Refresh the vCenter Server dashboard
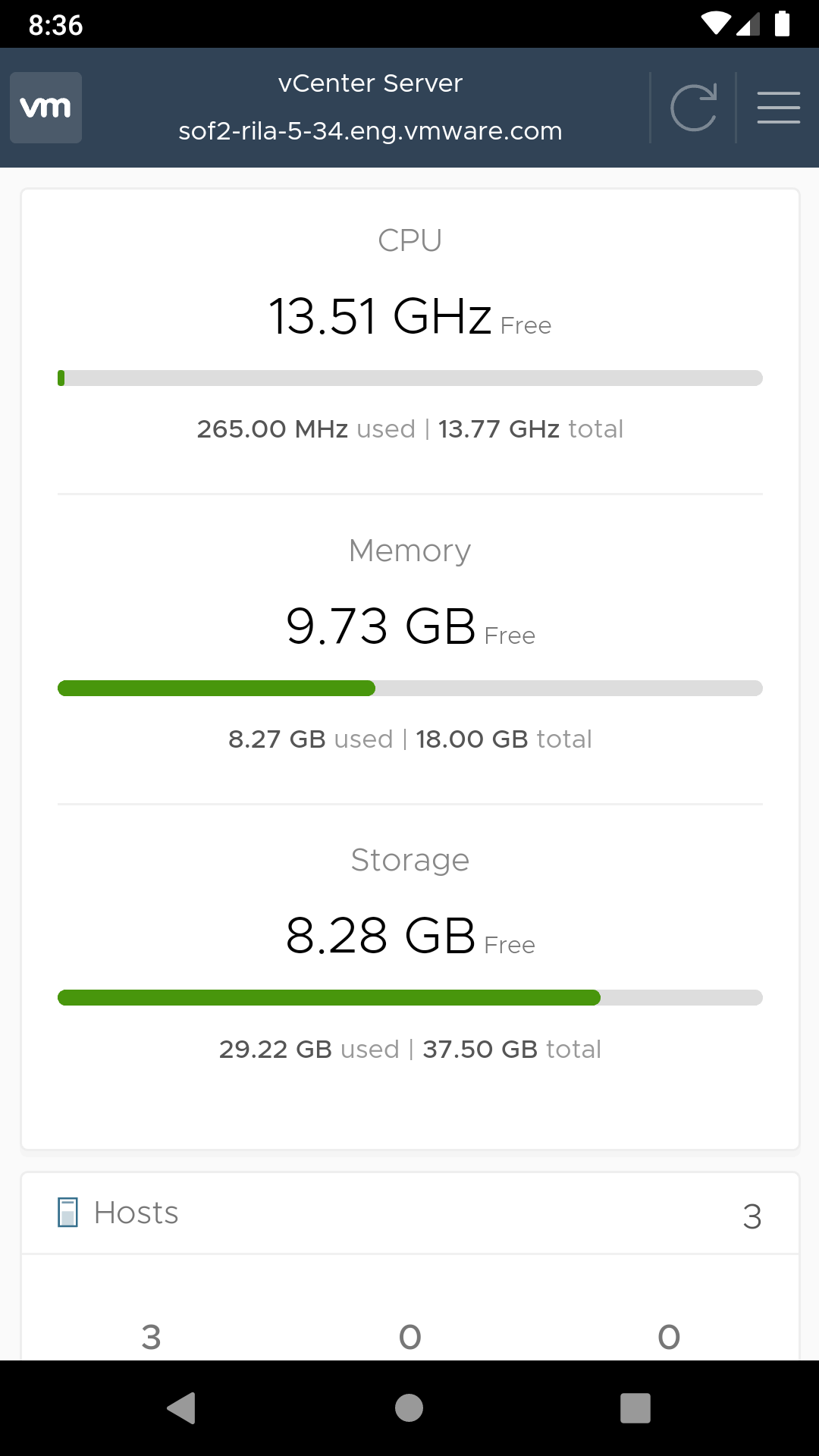Viewport: 819px width, 1456px height. 693,108
